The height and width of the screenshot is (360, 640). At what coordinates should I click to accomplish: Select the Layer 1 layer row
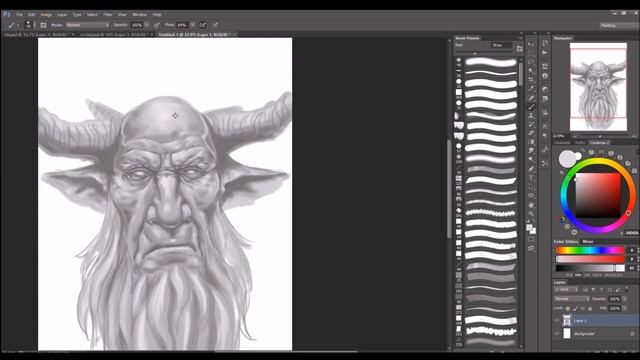pos(596,321)
